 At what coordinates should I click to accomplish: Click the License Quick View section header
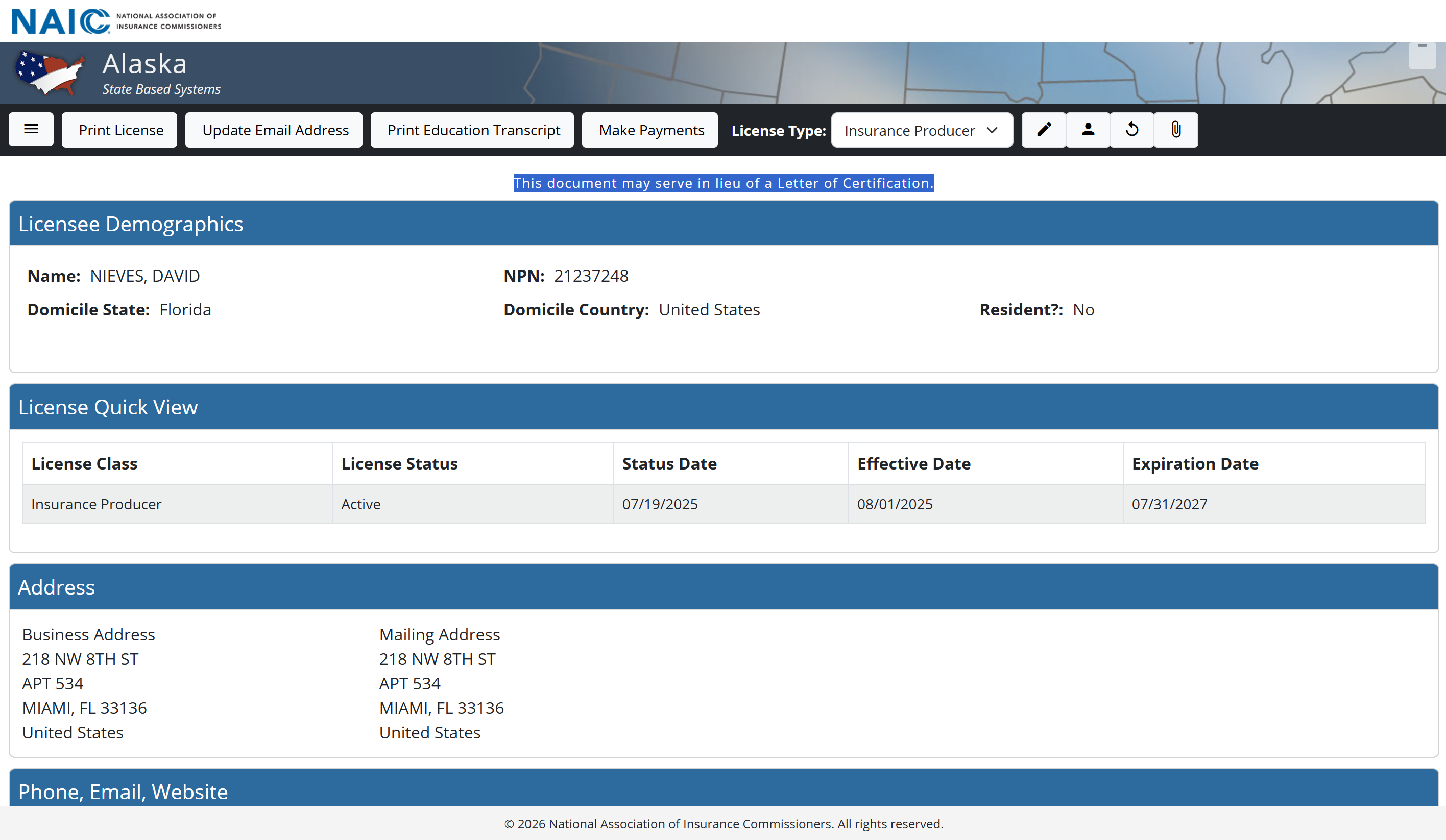coord(723,407)
